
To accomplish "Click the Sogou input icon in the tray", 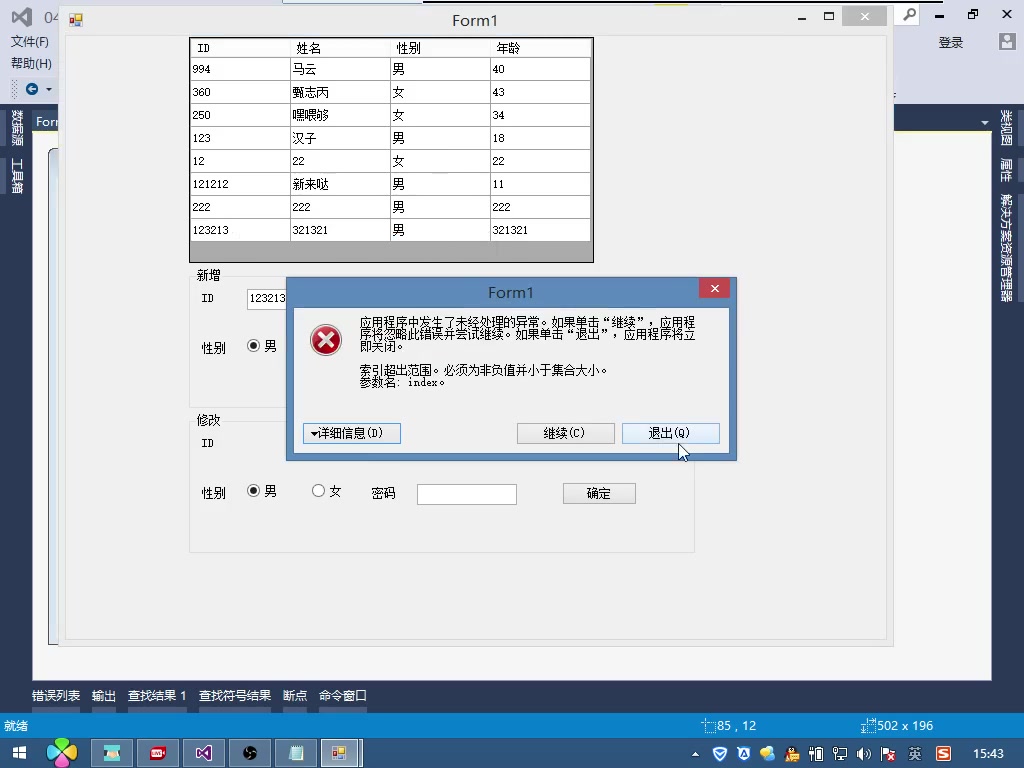I will point(942,754).
